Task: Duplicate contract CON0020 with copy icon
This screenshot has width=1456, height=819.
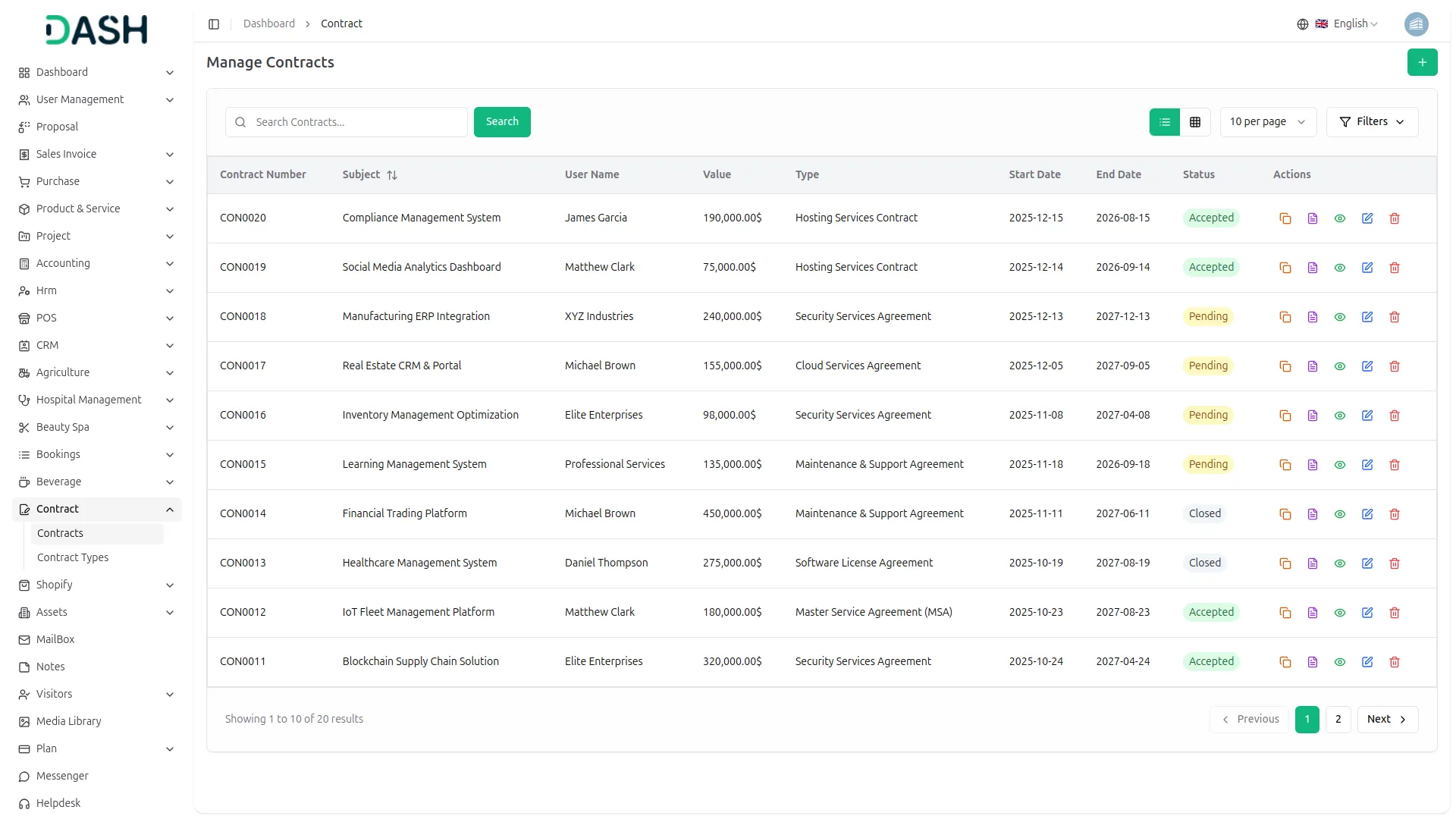Action: (1285, 218)
